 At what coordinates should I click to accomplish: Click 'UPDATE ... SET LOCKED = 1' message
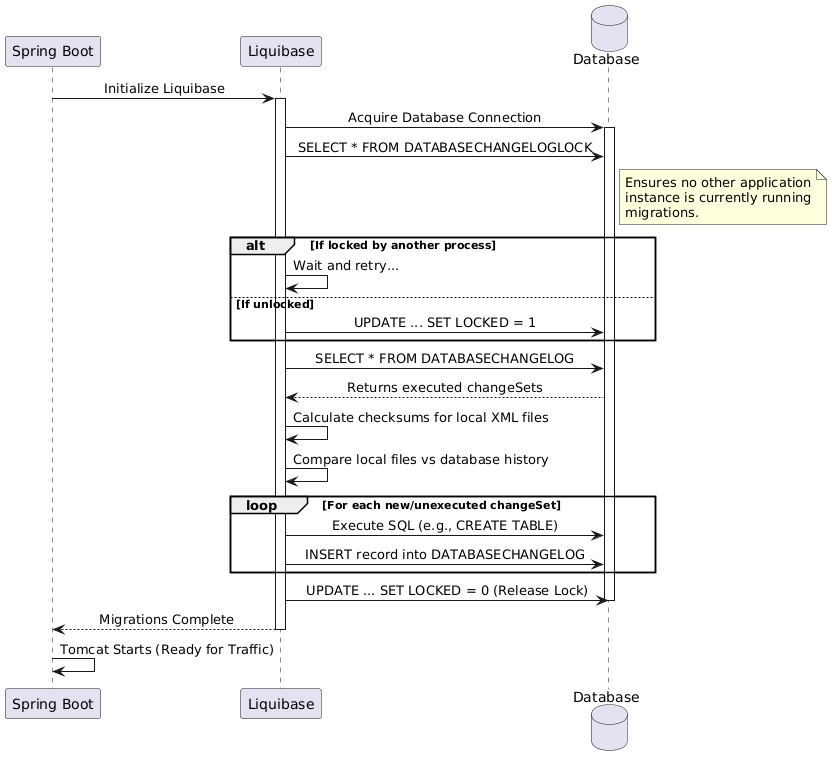(445, 323)
